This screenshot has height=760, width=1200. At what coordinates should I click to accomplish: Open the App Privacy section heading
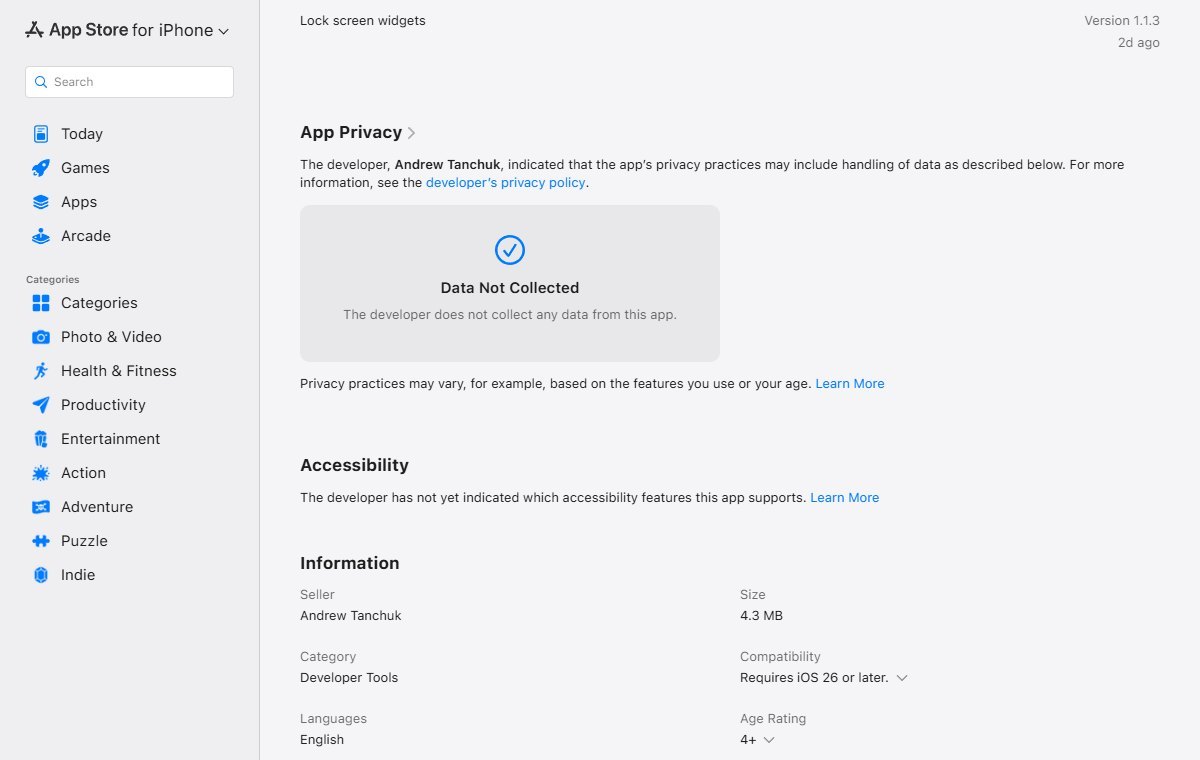pos(351,132)
